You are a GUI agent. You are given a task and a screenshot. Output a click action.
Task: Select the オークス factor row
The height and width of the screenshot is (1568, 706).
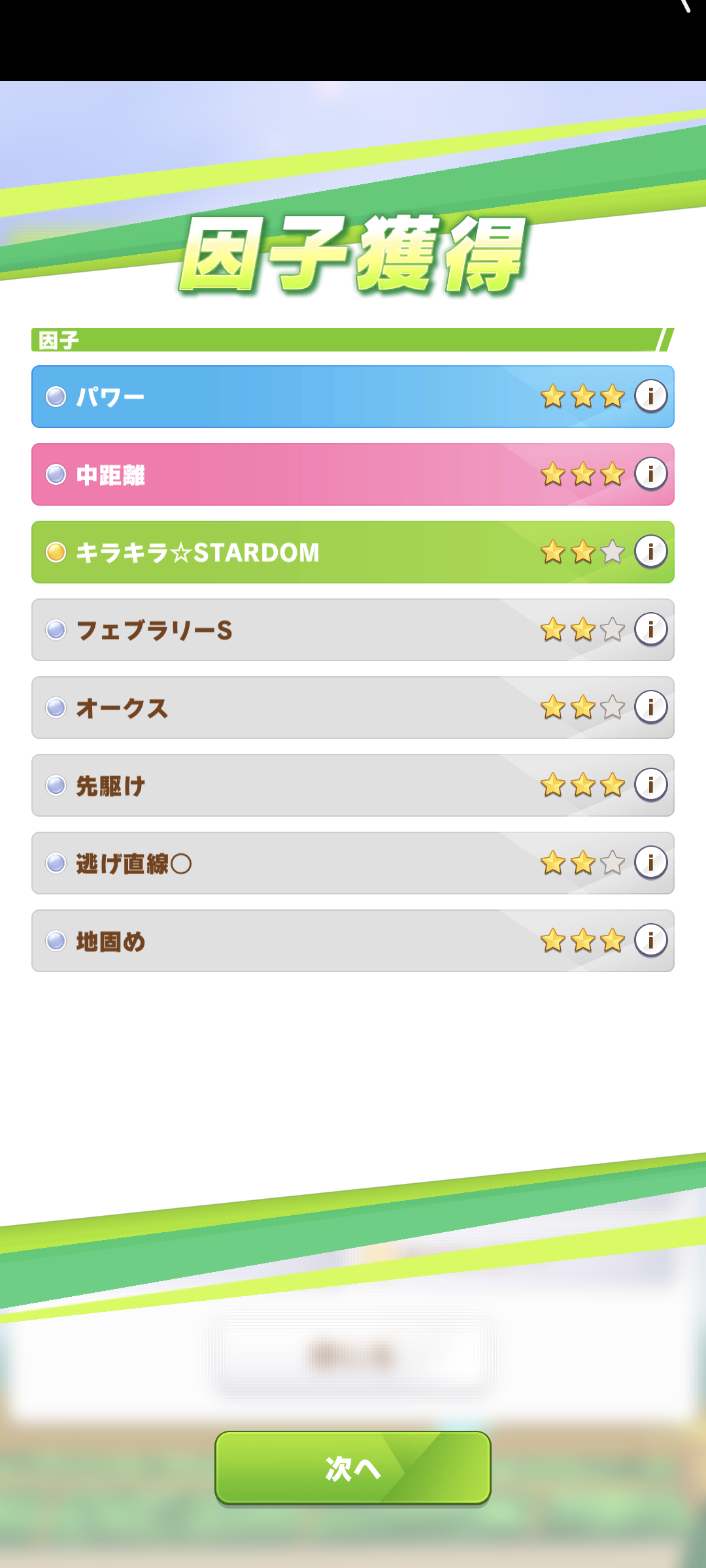353,708
